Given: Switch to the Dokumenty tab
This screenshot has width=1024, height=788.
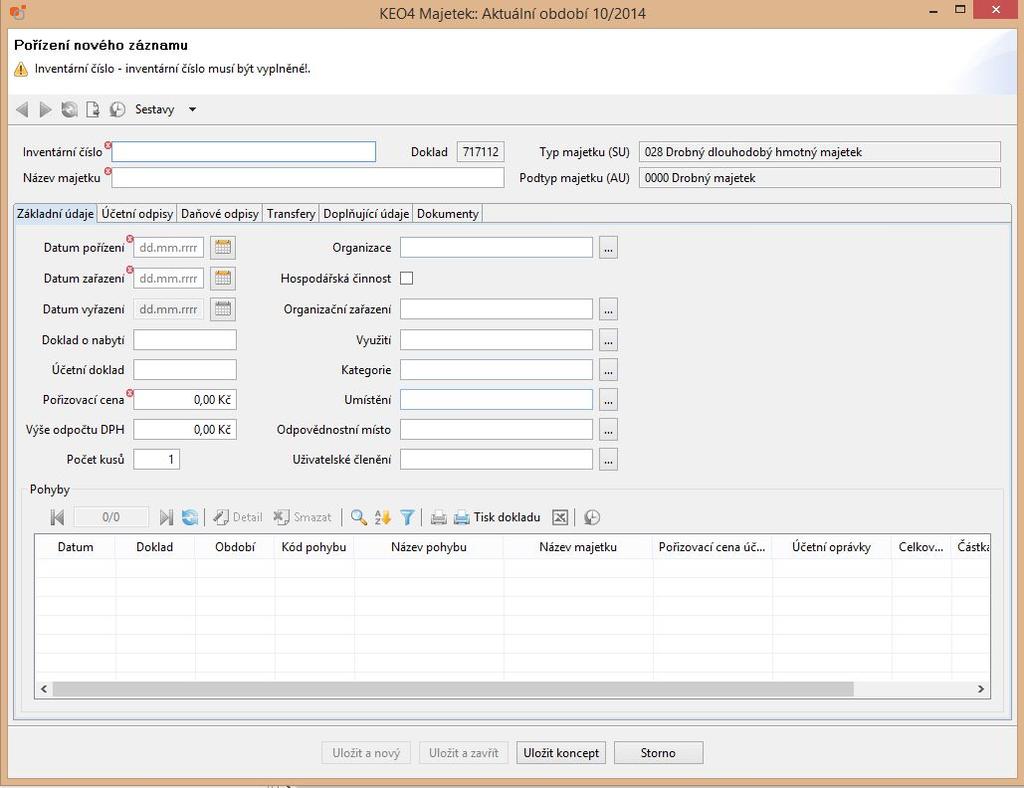Looking at the screenshot, I should click(x=448, y=213).
